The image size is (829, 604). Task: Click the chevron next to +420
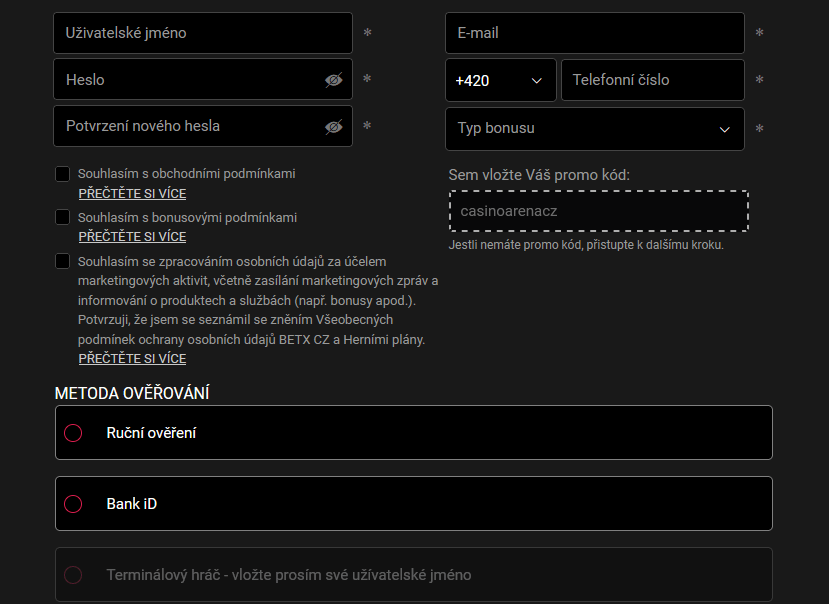pyautogui.click(x=537, y=80)
